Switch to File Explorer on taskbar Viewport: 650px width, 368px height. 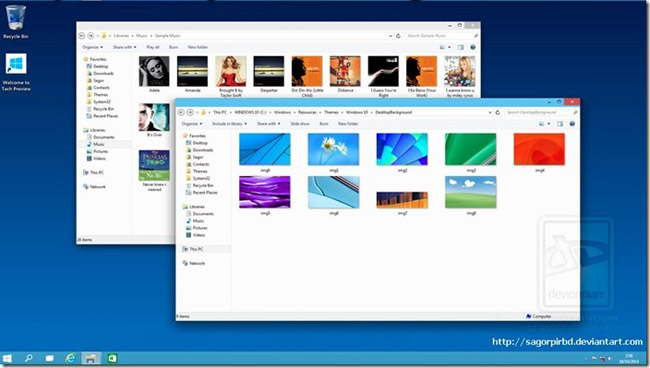(x=91, y=358)
